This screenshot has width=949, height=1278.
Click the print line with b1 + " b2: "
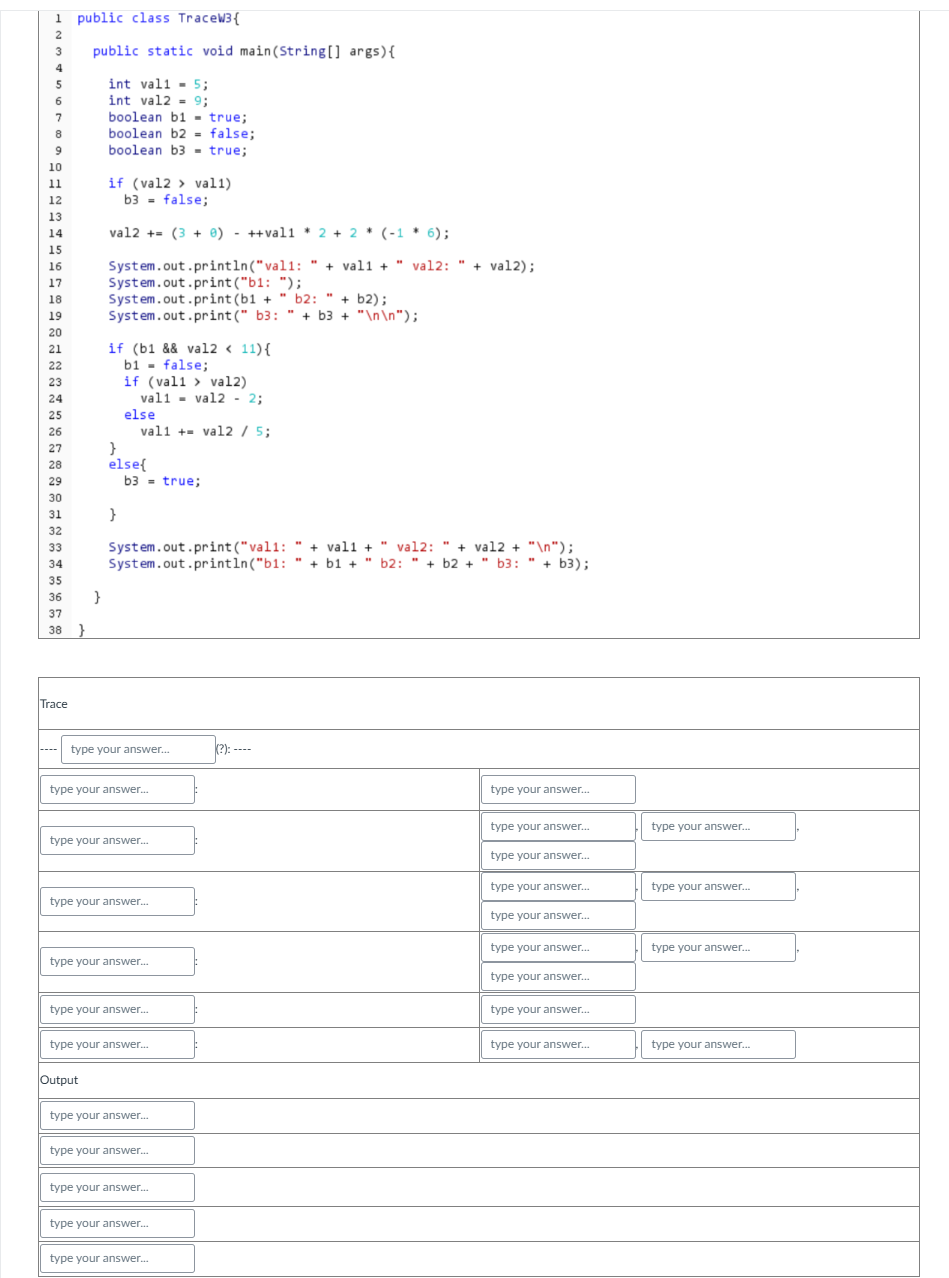tap(248, 299)
